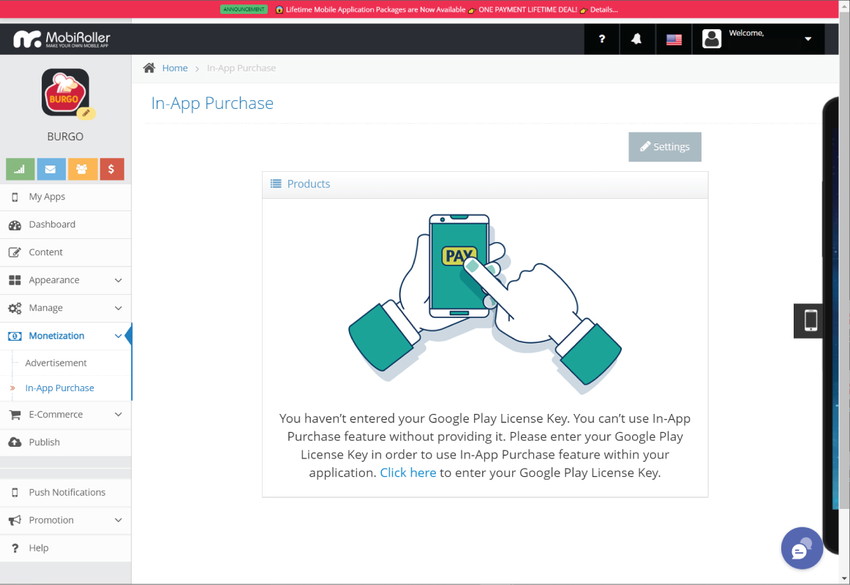This screenshot has width=850, height=585.
Task: Click the MobiRoller logo in header
Action: point(59,38)
